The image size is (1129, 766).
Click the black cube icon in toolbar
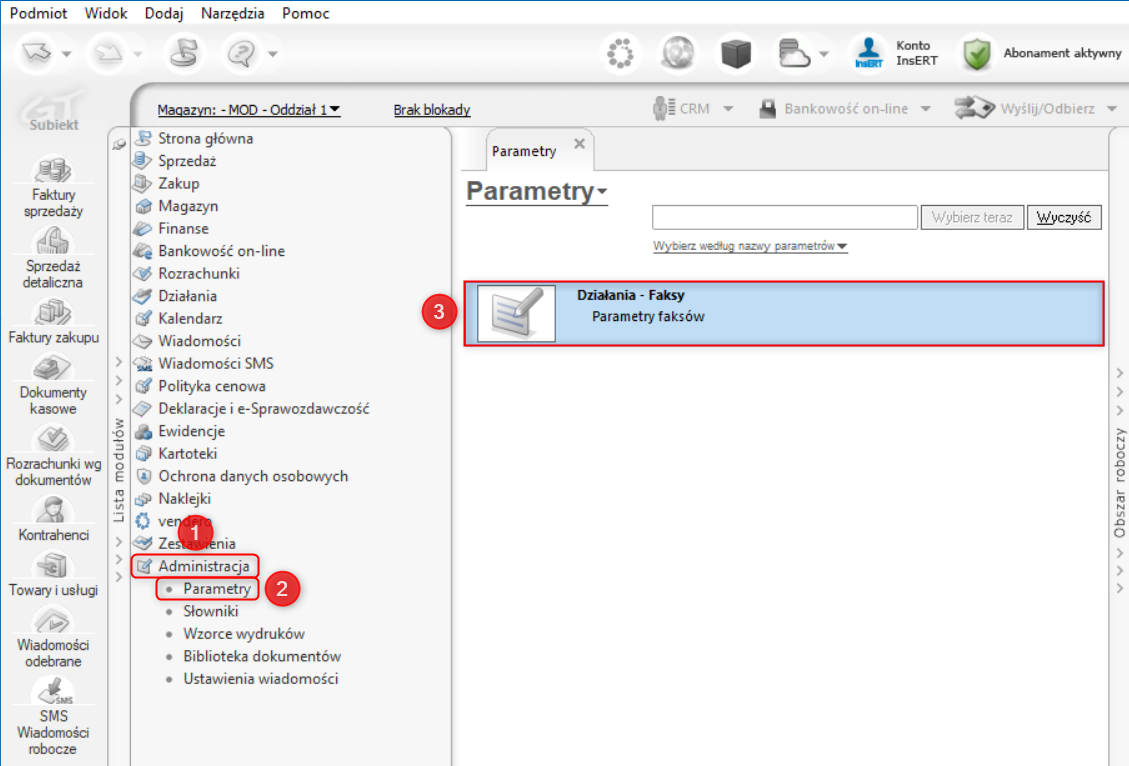coord(735,53)
